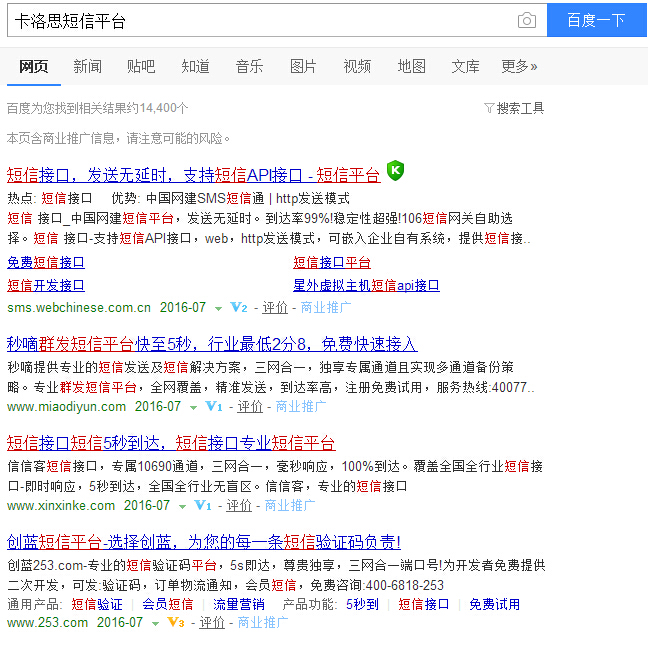
Task: Open the 免费短信接口 sublink
Action: (46, 262)
